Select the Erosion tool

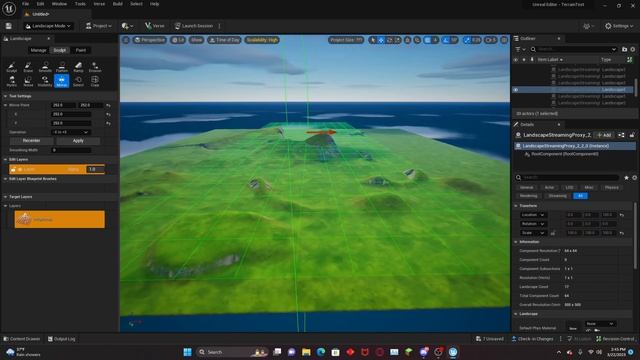coord(95,67)
